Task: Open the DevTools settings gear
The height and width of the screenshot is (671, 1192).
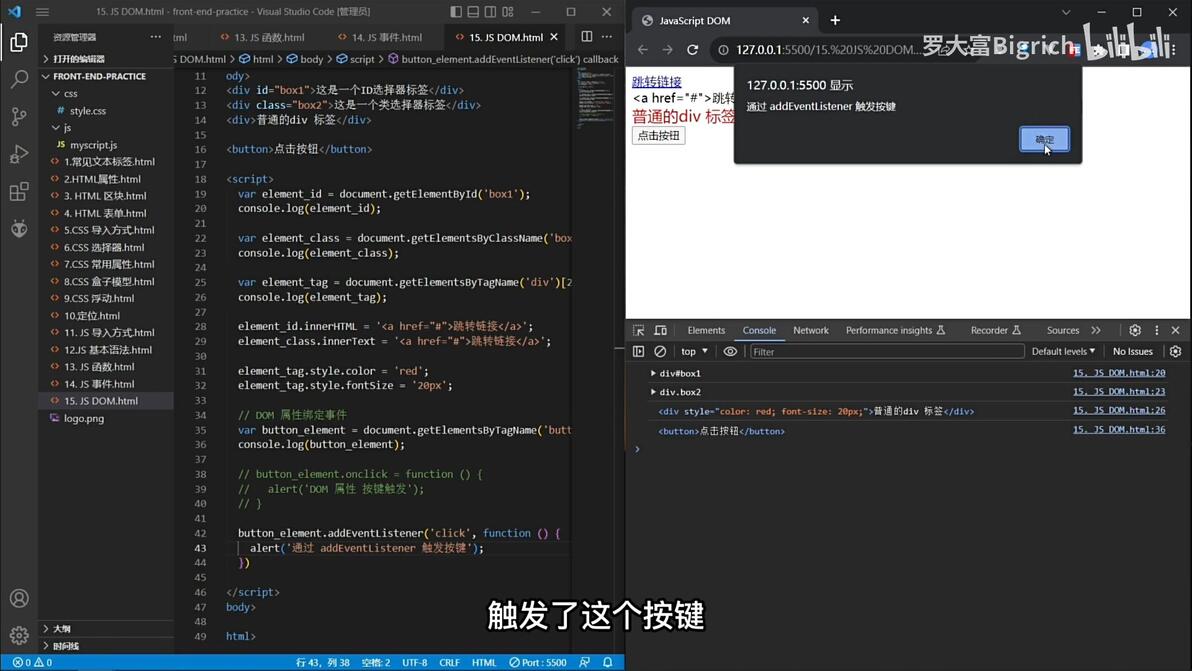Action: click(1135, 331)
